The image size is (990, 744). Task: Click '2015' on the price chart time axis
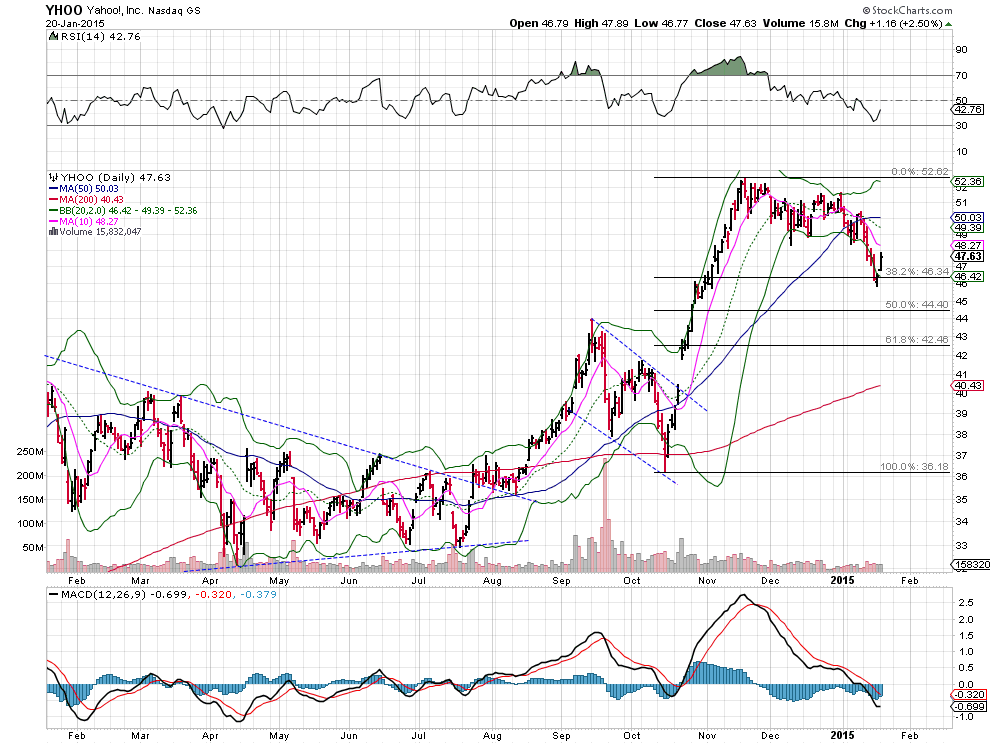click(x=842, y=580)
